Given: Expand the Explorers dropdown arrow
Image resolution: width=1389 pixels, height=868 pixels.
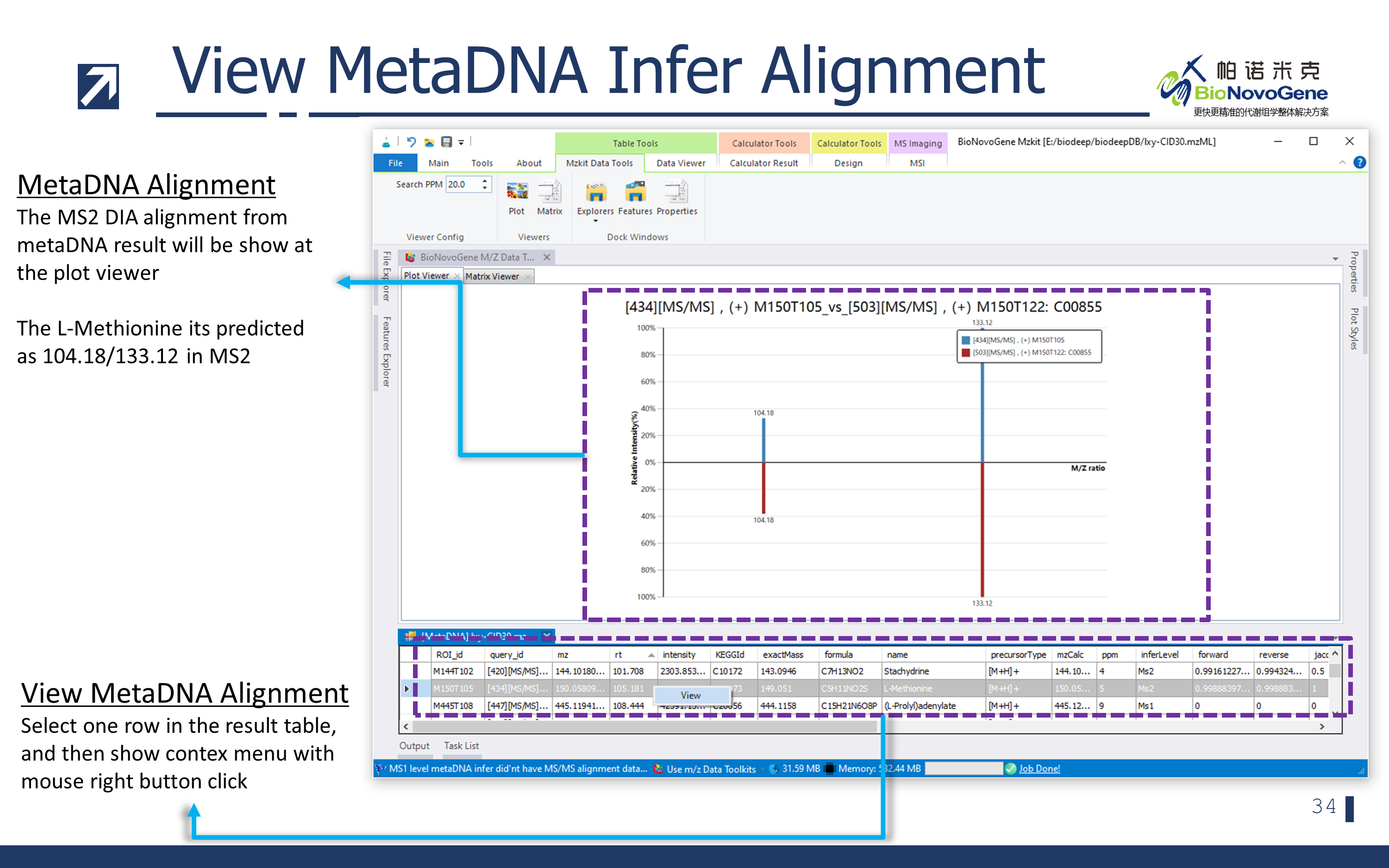Looking at the screenshot, I should click(x=595, y=221).
